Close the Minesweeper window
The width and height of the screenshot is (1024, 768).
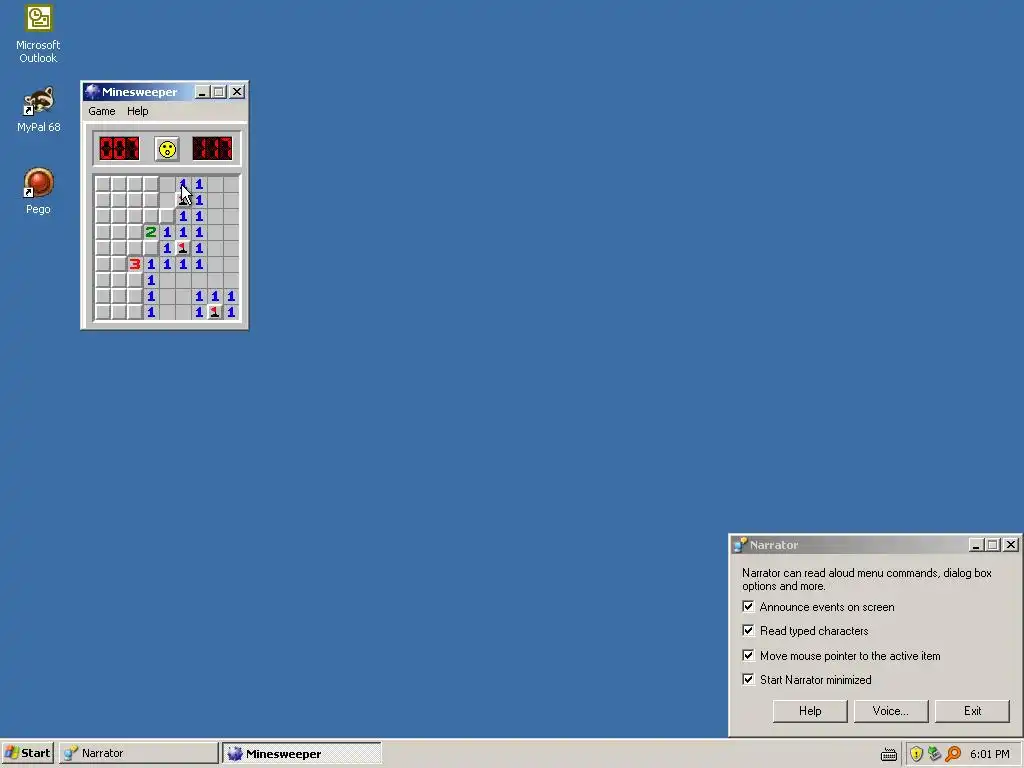coord(237,92)
